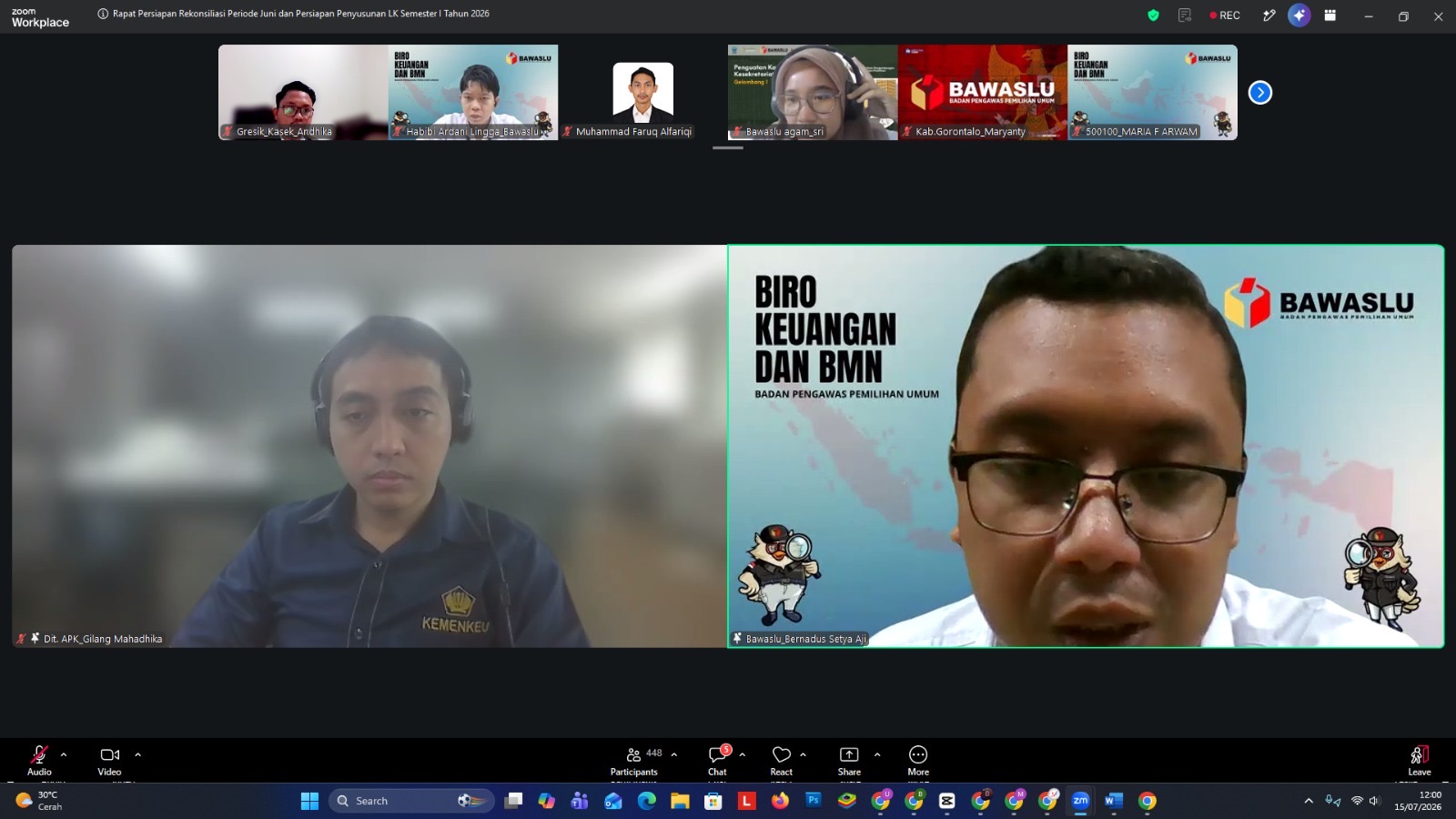Open the Windows Start menu
The height and width of the screenshot is (819, 1456).
(x=309, y=801)
